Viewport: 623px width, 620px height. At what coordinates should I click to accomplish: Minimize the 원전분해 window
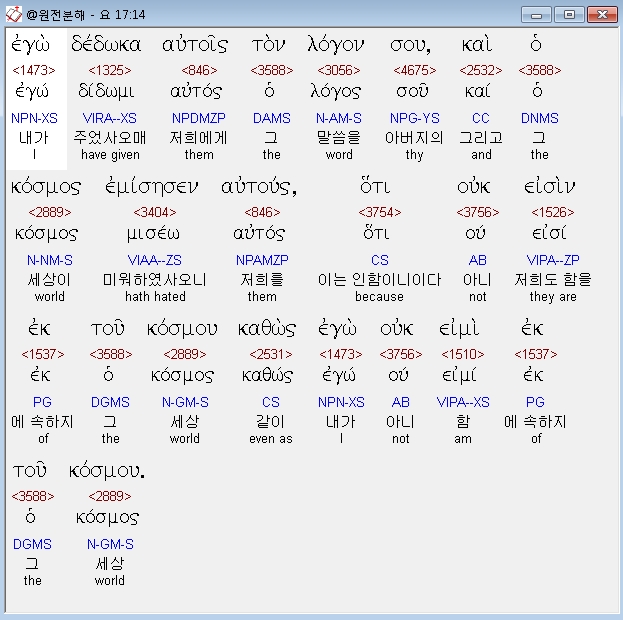(536, 15)
